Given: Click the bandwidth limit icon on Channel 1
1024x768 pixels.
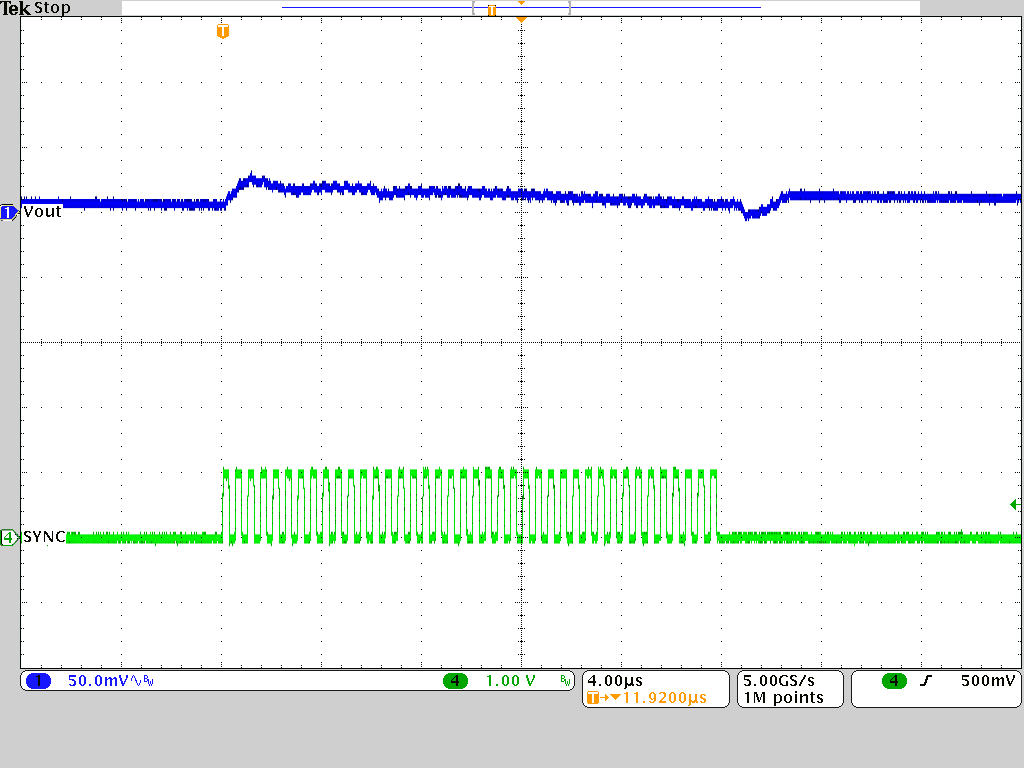Looking at the screenshot, I should (147, 679).
